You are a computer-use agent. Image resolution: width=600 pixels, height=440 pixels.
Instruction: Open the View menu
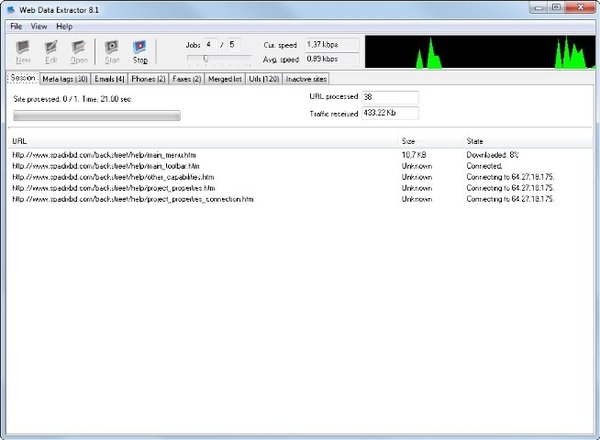(39, 26)
